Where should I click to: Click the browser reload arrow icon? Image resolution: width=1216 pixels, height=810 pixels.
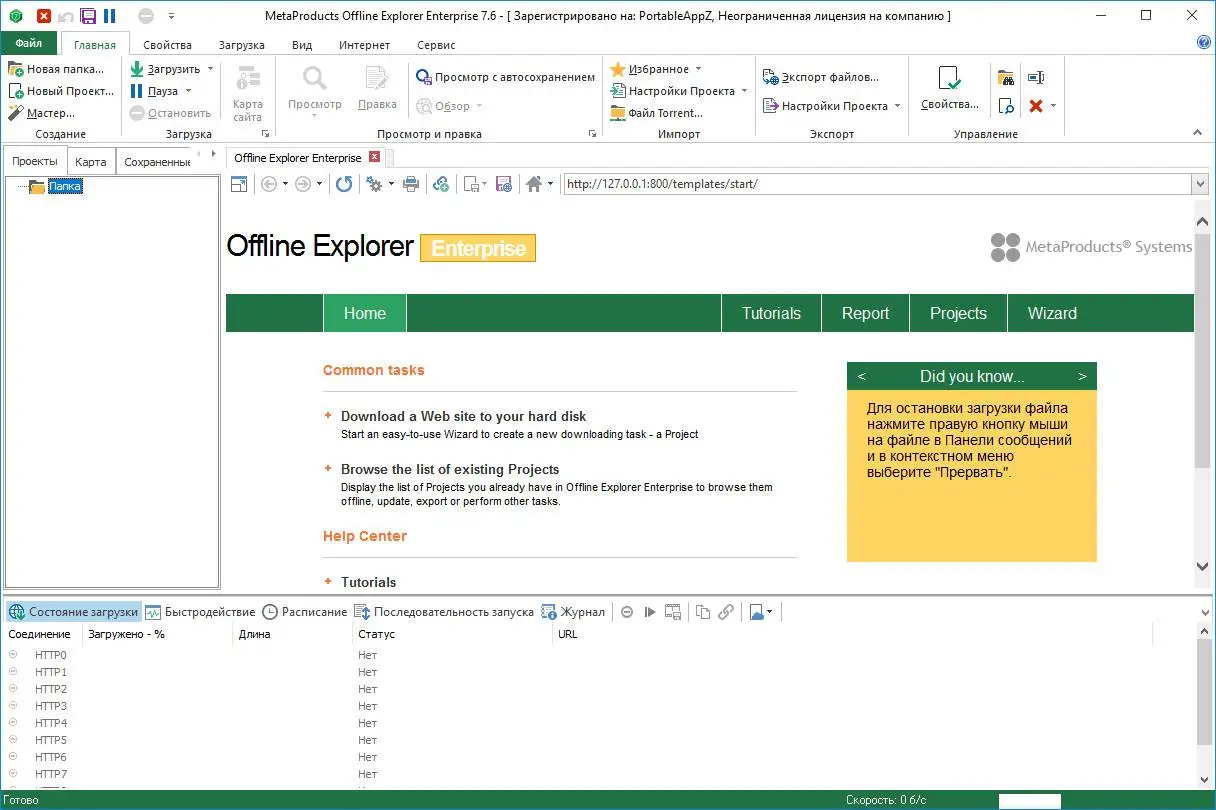click(x=343, y=184)
